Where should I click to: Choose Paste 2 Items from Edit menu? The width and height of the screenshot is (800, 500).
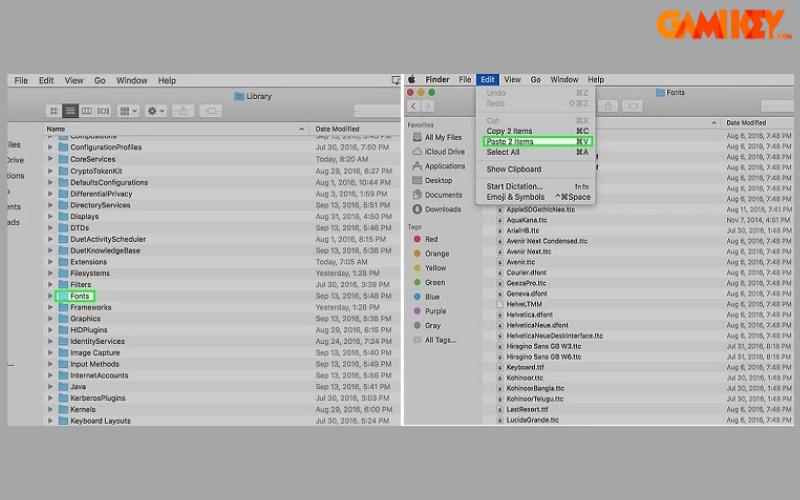point(510,141)
